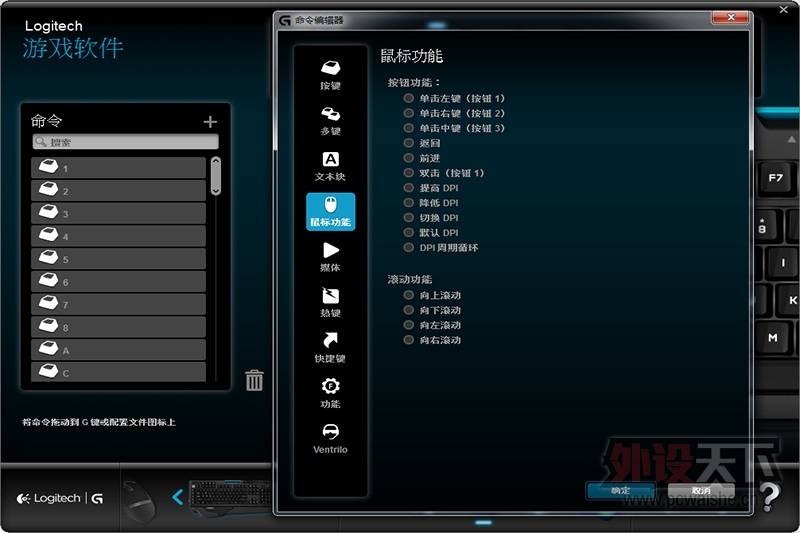Click the left arrow beside device icons

[x=177, y=497]
